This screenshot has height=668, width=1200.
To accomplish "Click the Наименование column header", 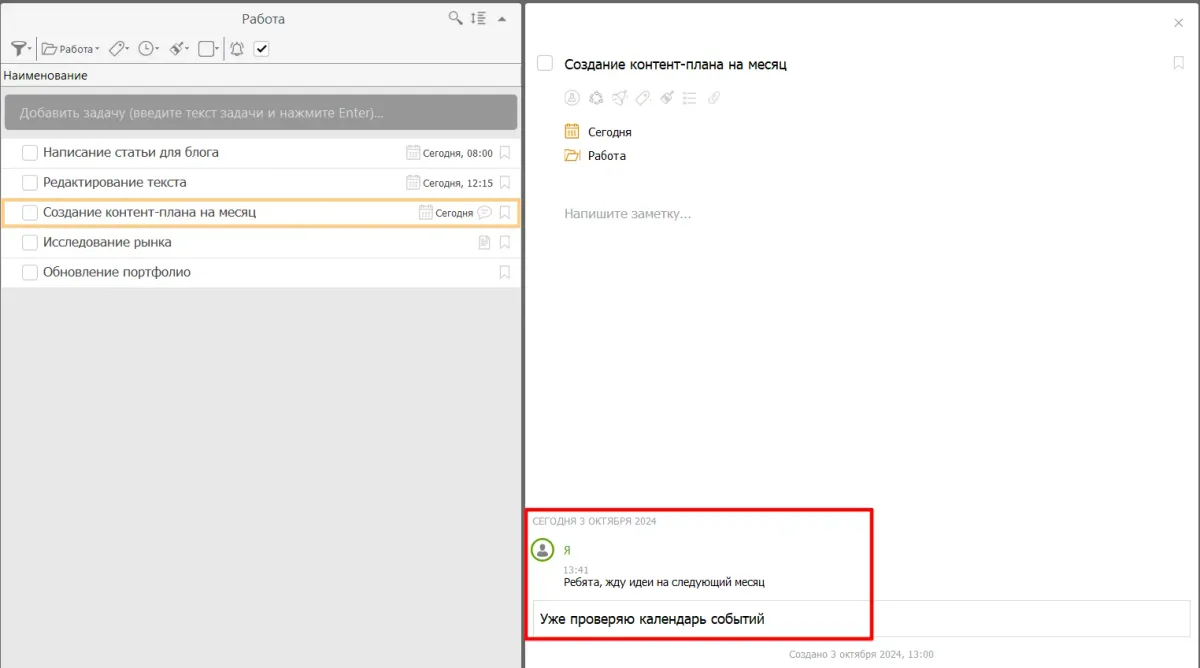I will [45, 75].
